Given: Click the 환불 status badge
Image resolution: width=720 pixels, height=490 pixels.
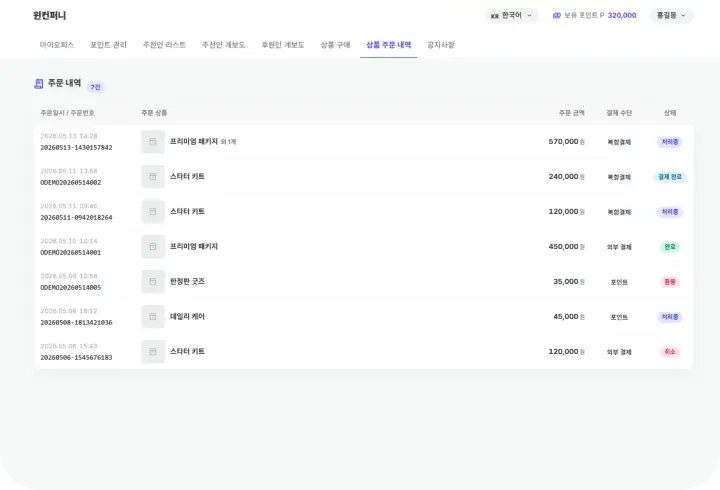Looking at the screenshot, I should point(669,282).
